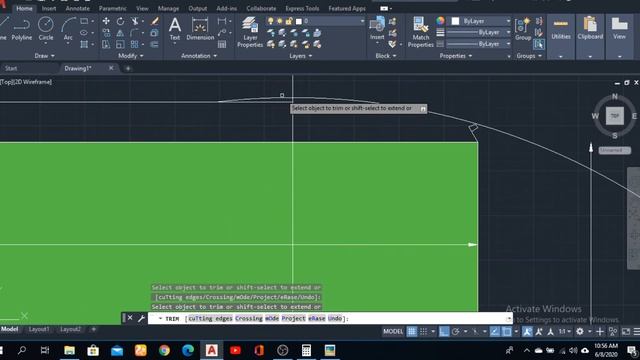Toggle layer on/off lightbulb in layer dropdown
640x360 pixels.
(270, 21)
